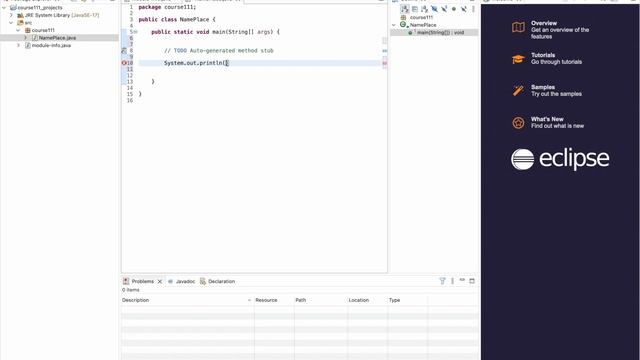Toggle the second Outline toolbar icon (Hide Fields)
This screenshot has width=640, height=360.
tap(415, 9)
